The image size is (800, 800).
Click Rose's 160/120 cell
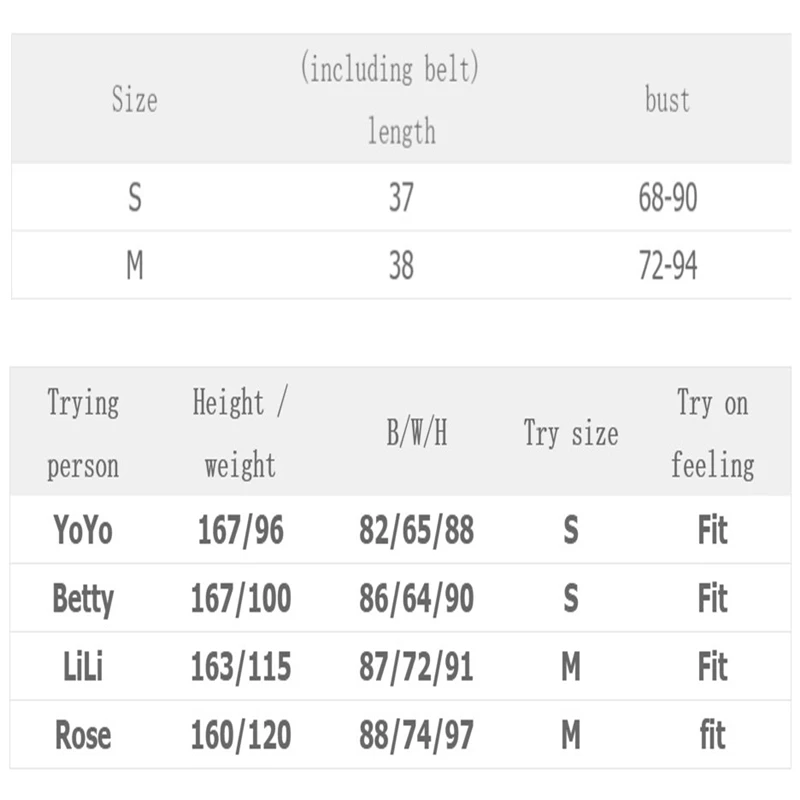[x=241, y=735]
